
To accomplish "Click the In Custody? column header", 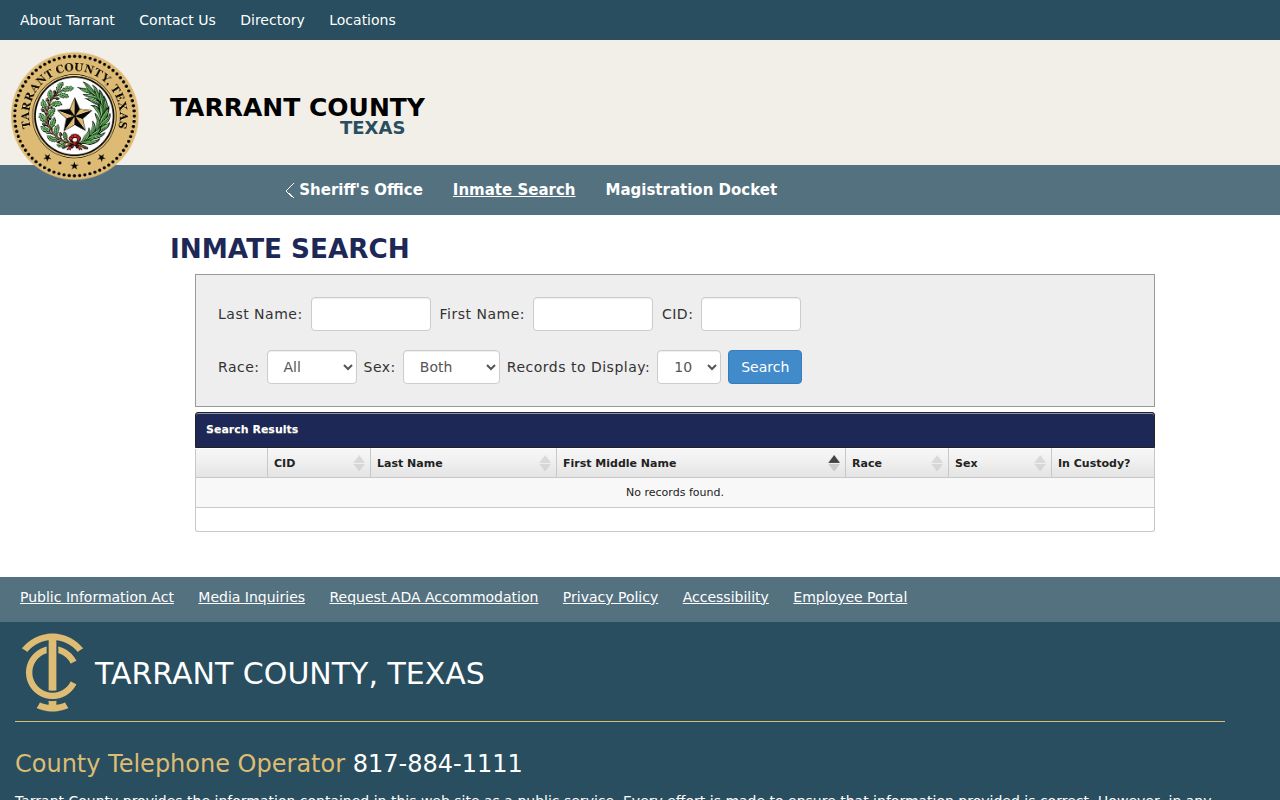I will point(1103,463).
